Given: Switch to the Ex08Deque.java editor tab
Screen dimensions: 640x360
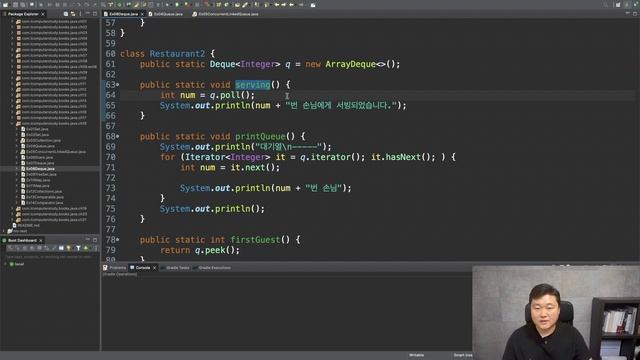Looking at the screenshot, I should tap(123, 14).
